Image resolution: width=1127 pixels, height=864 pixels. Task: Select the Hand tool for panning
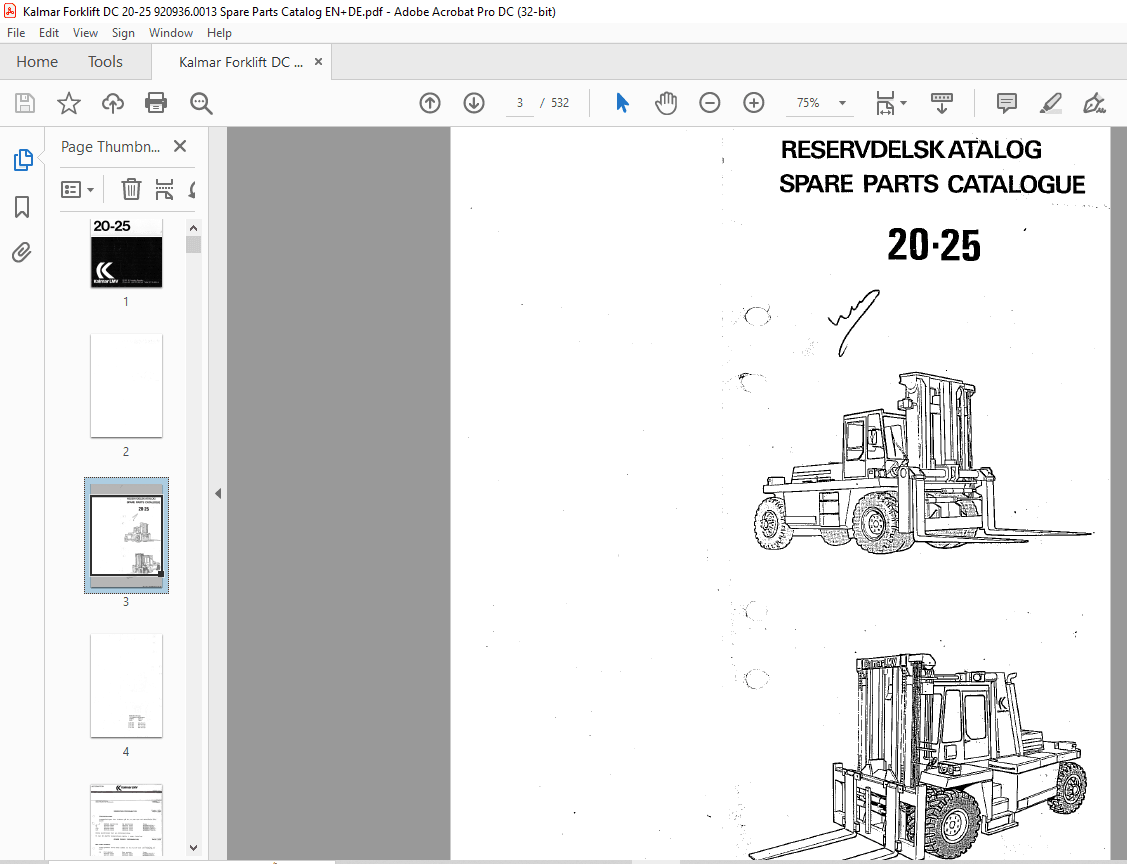coord(666,102)
